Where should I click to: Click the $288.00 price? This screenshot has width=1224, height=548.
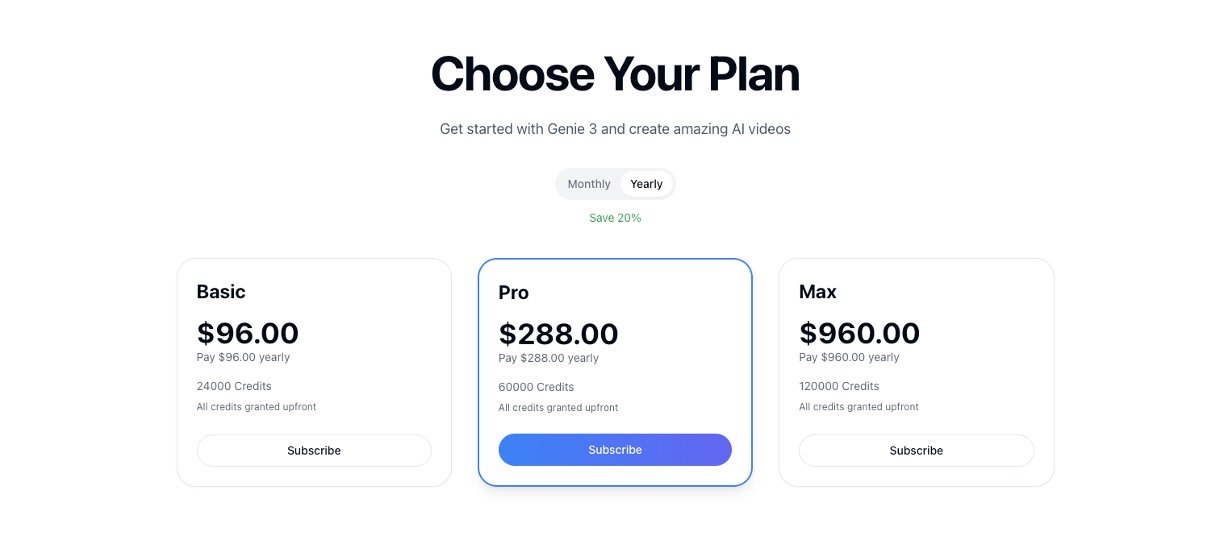(x=558, y=334)
